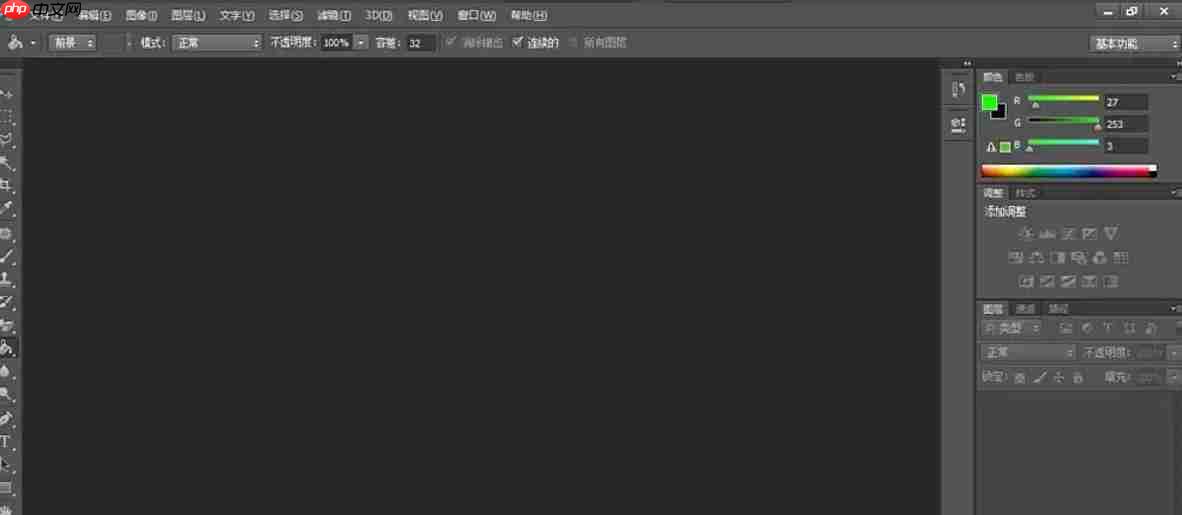
Task: Add a Color Lookup adjustment
Action: [1120, 258]
